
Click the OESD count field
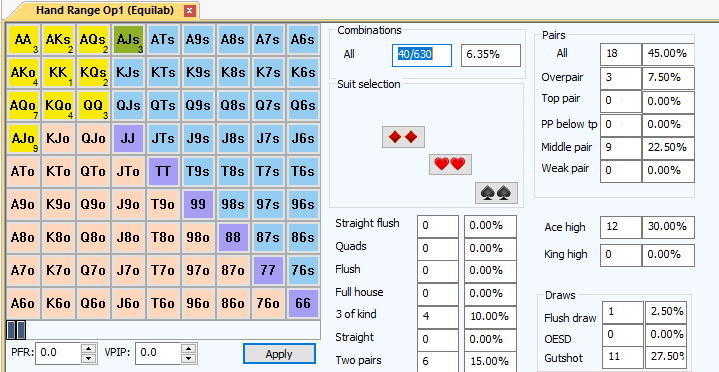[x=623, y=335]
